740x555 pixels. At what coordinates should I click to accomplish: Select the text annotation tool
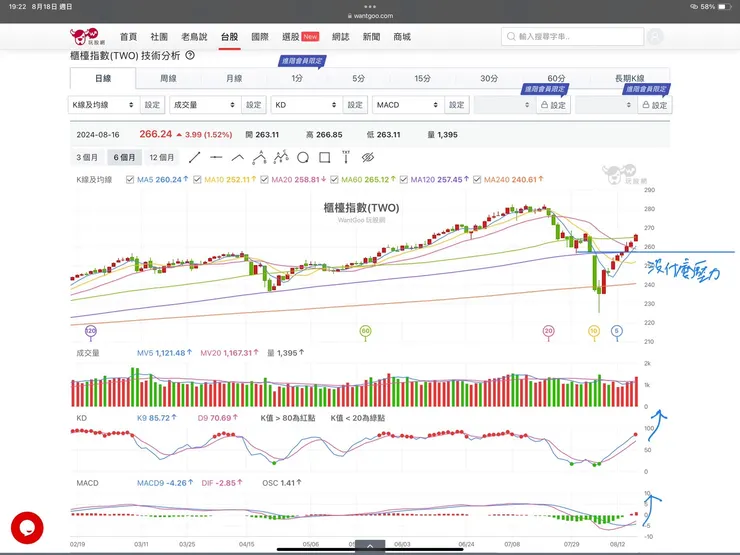coord(346,157)
